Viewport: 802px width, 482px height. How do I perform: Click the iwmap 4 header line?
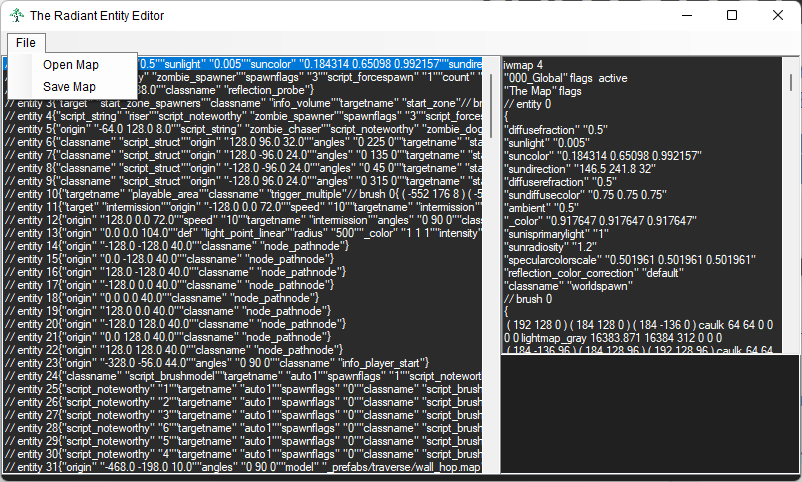[523, 65]
